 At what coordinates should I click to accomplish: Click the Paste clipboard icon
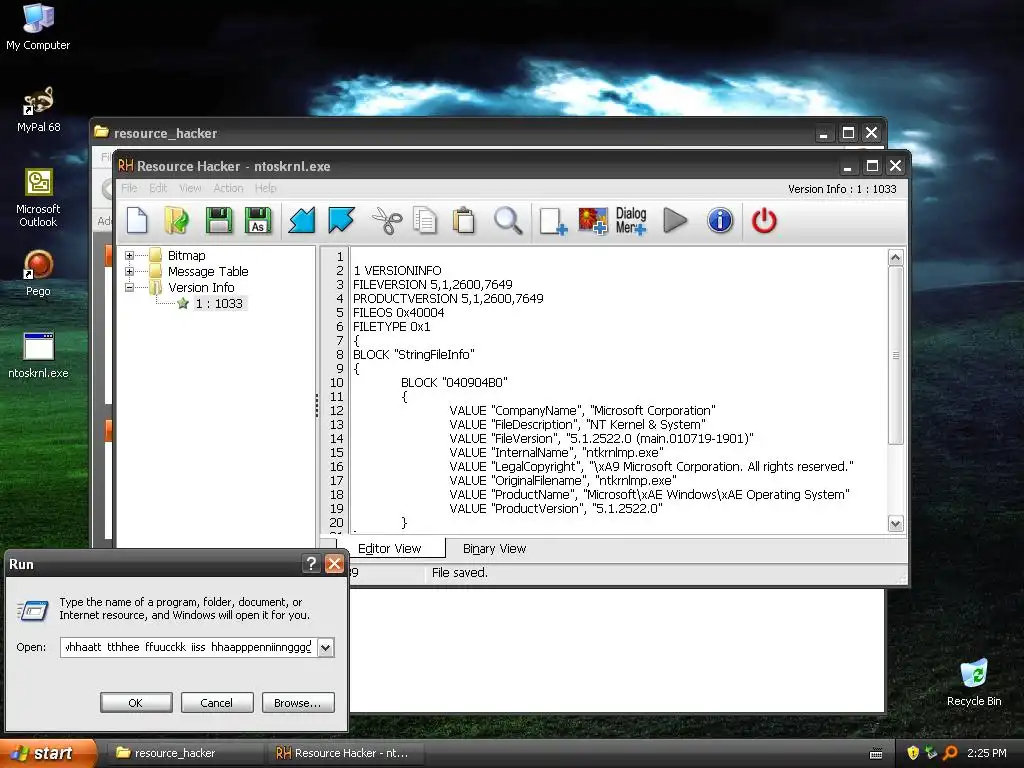point(464,220)
